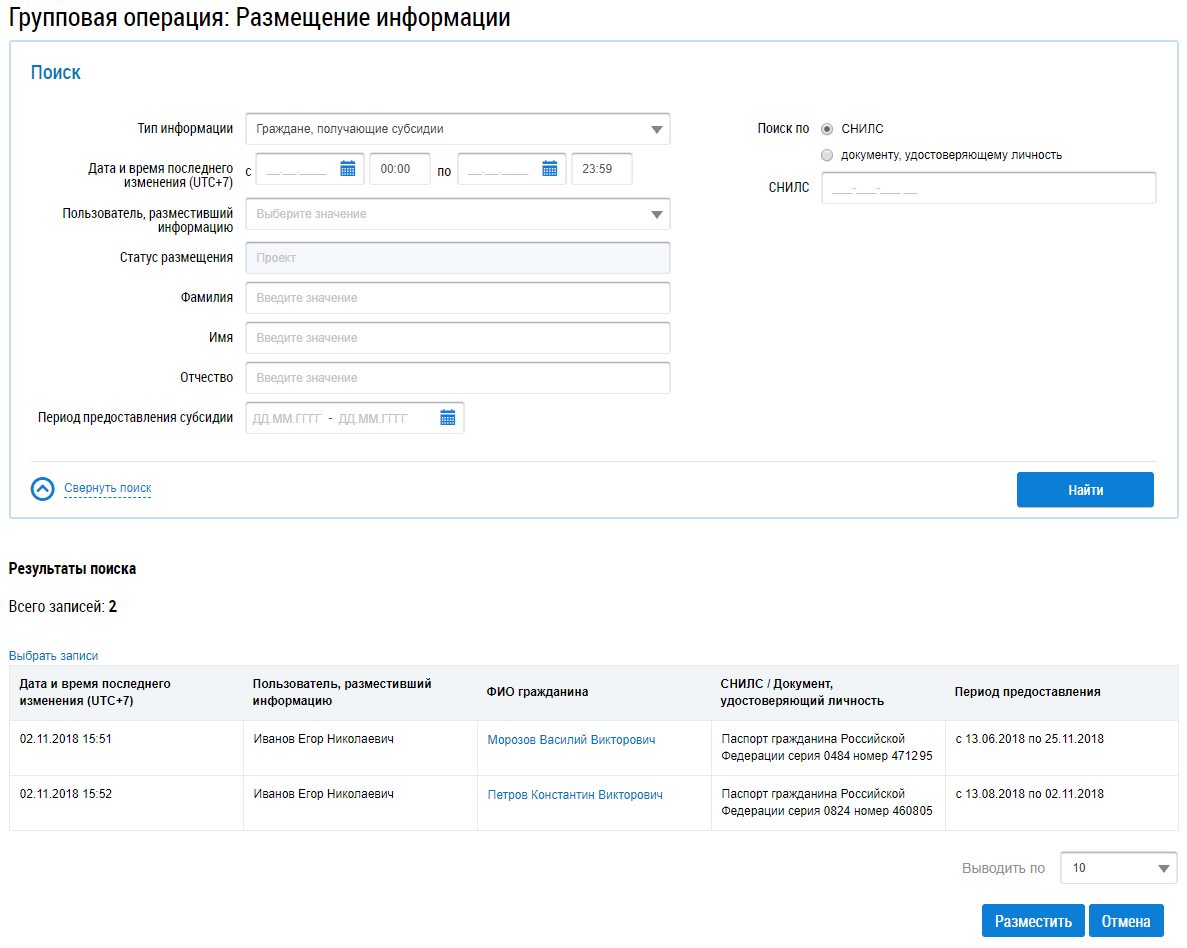Screen dimensions: 1187x948
Task: Click into the Имя text field
Action: (457, 338)
